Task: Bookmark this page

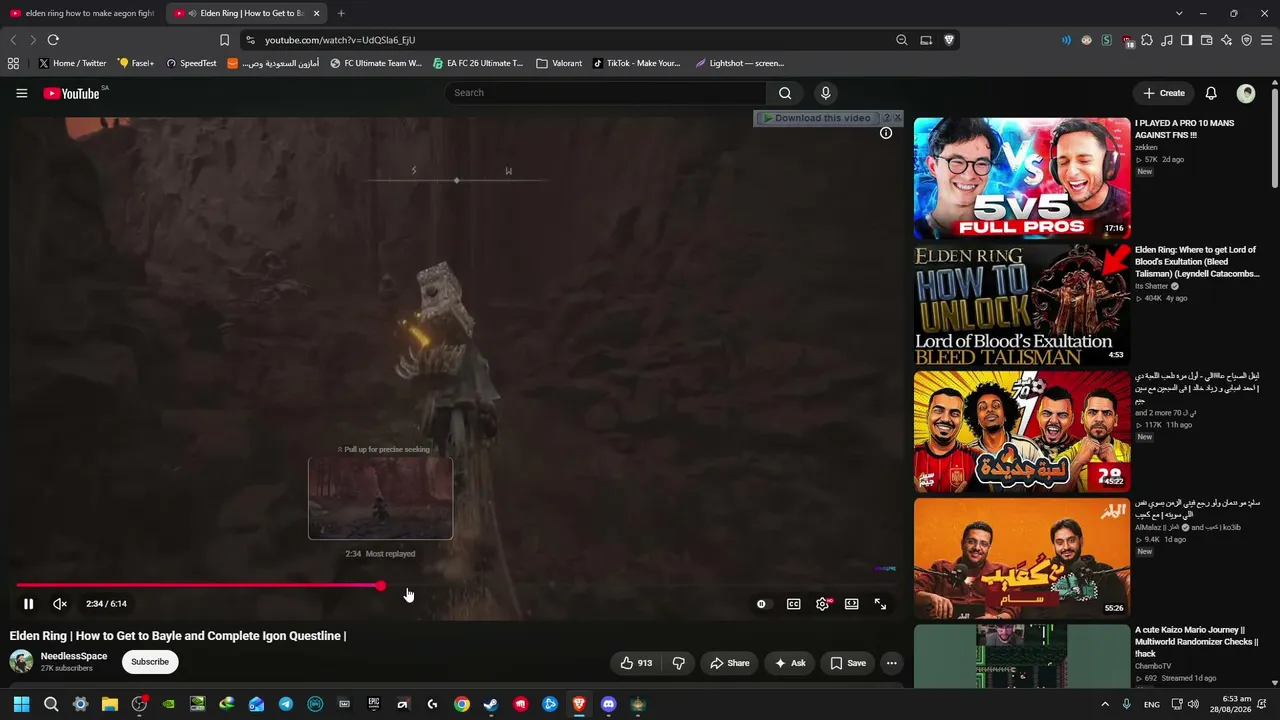Action: pos(224,40)
